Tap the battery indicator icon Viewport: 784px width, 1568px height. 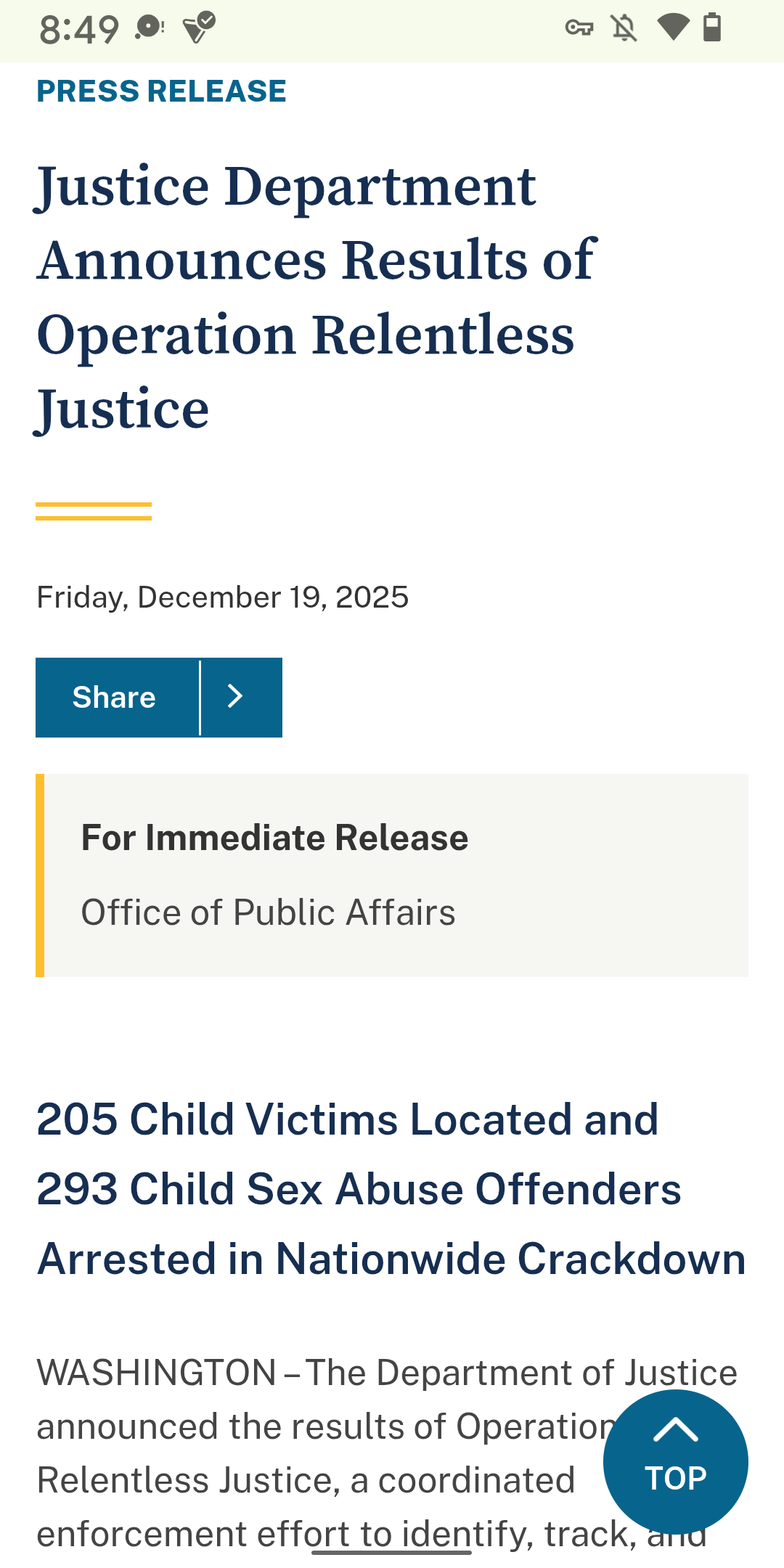tap(712, 28)
